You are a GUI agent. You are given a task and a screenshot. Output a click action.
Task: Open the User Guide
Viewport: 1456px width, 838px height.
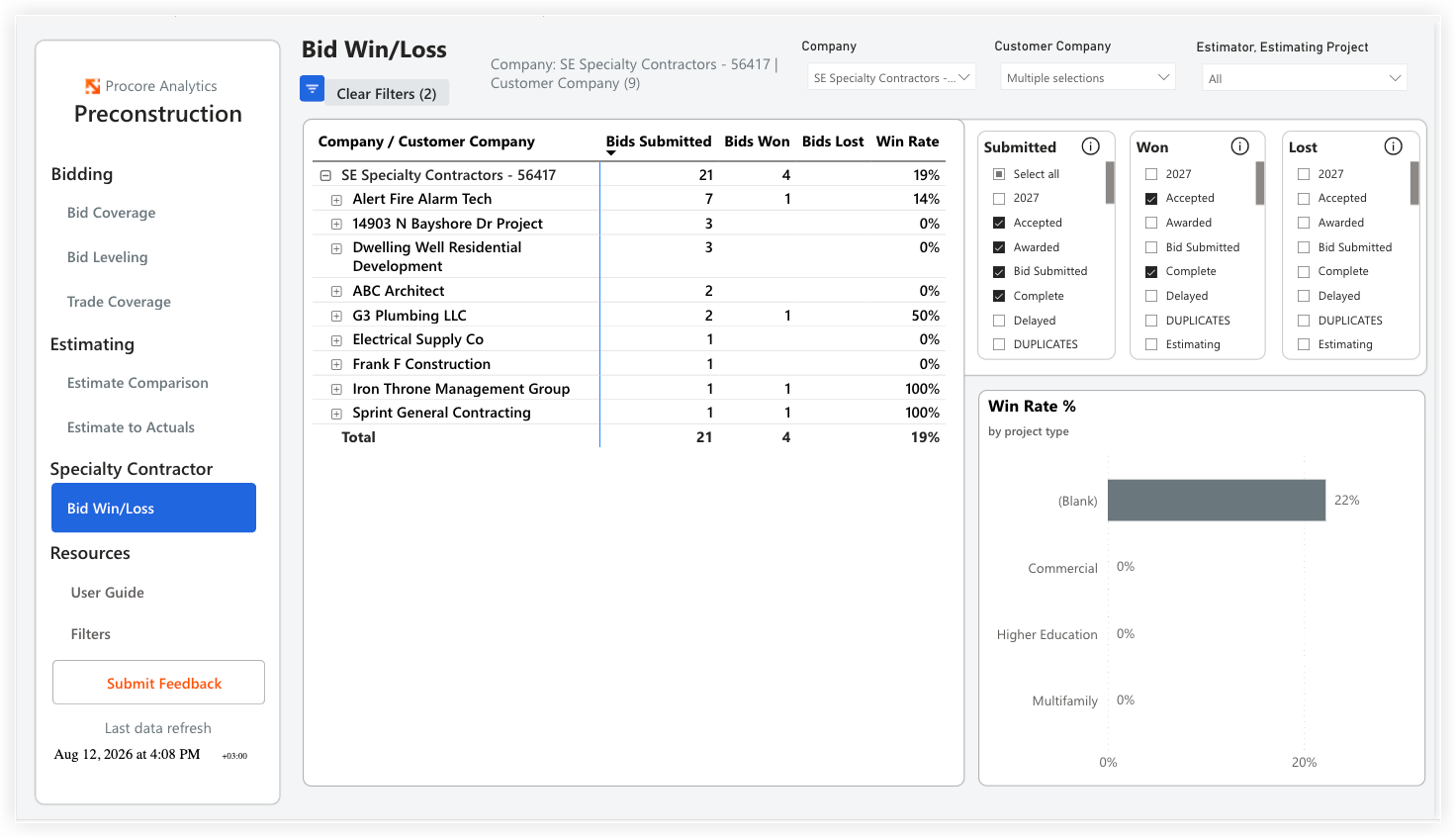pyautogui.click(x=107, y=593)
